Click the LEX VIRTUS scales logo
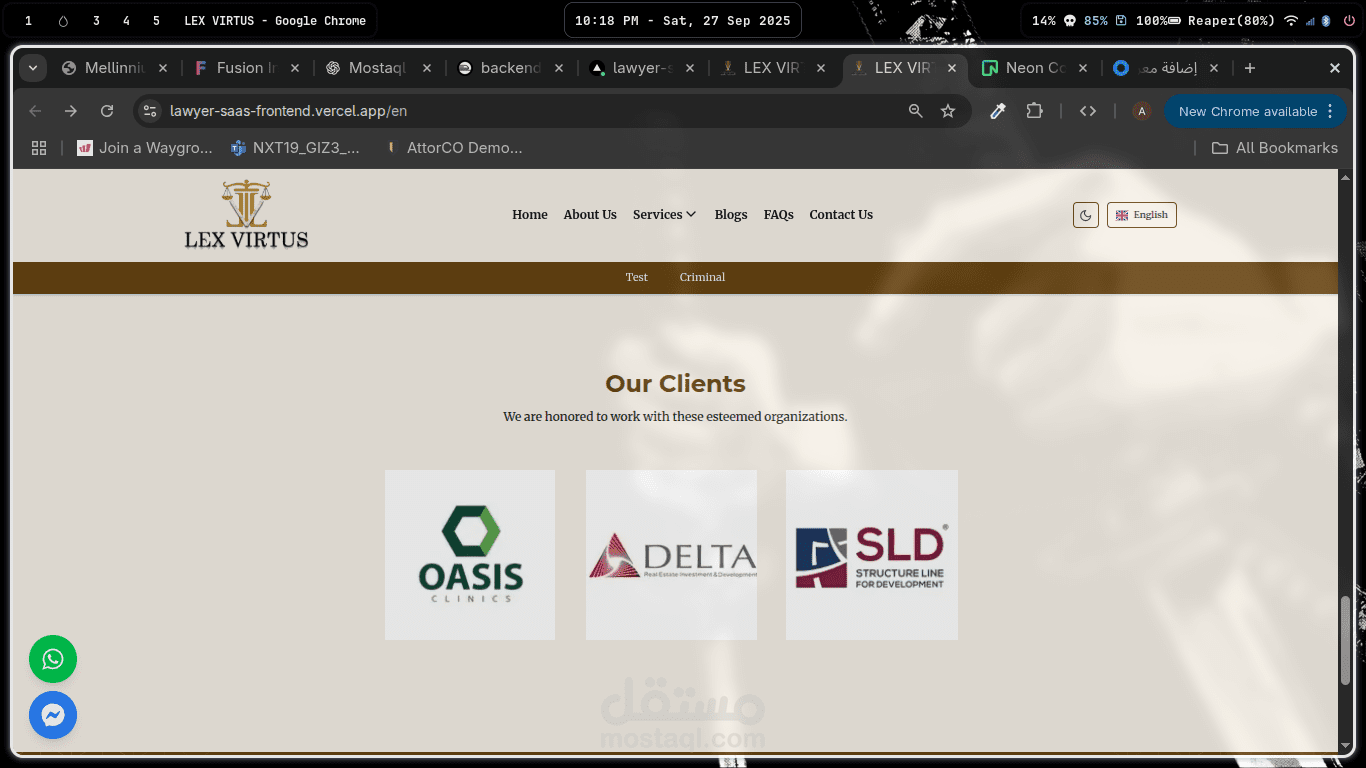 (x=246, y=214)
